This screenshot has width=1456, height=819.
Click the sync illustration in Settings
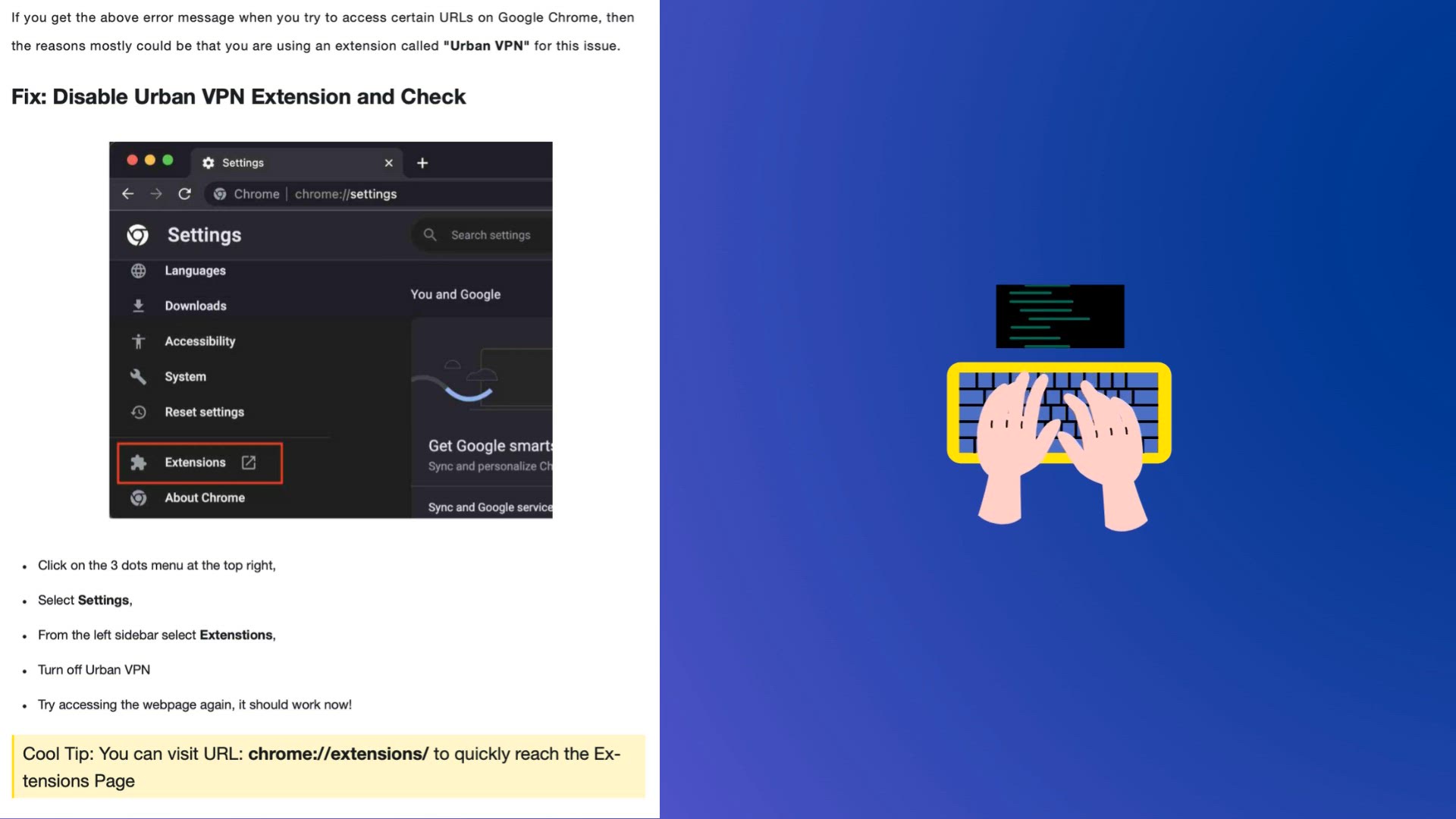click(482, 379)
